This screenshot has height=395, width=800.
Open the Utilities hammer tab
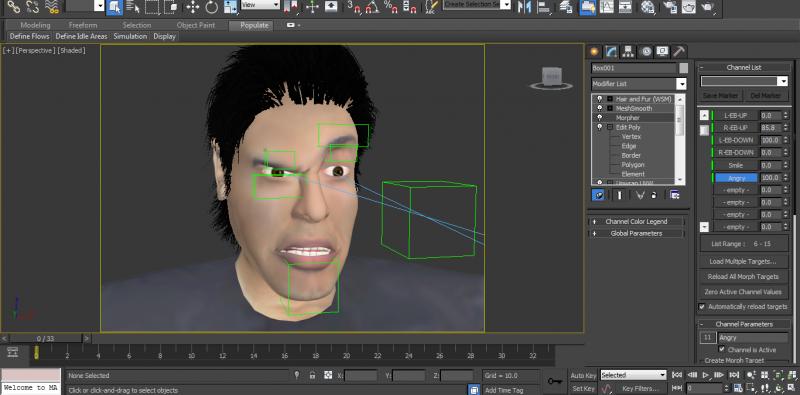(679, 51)
